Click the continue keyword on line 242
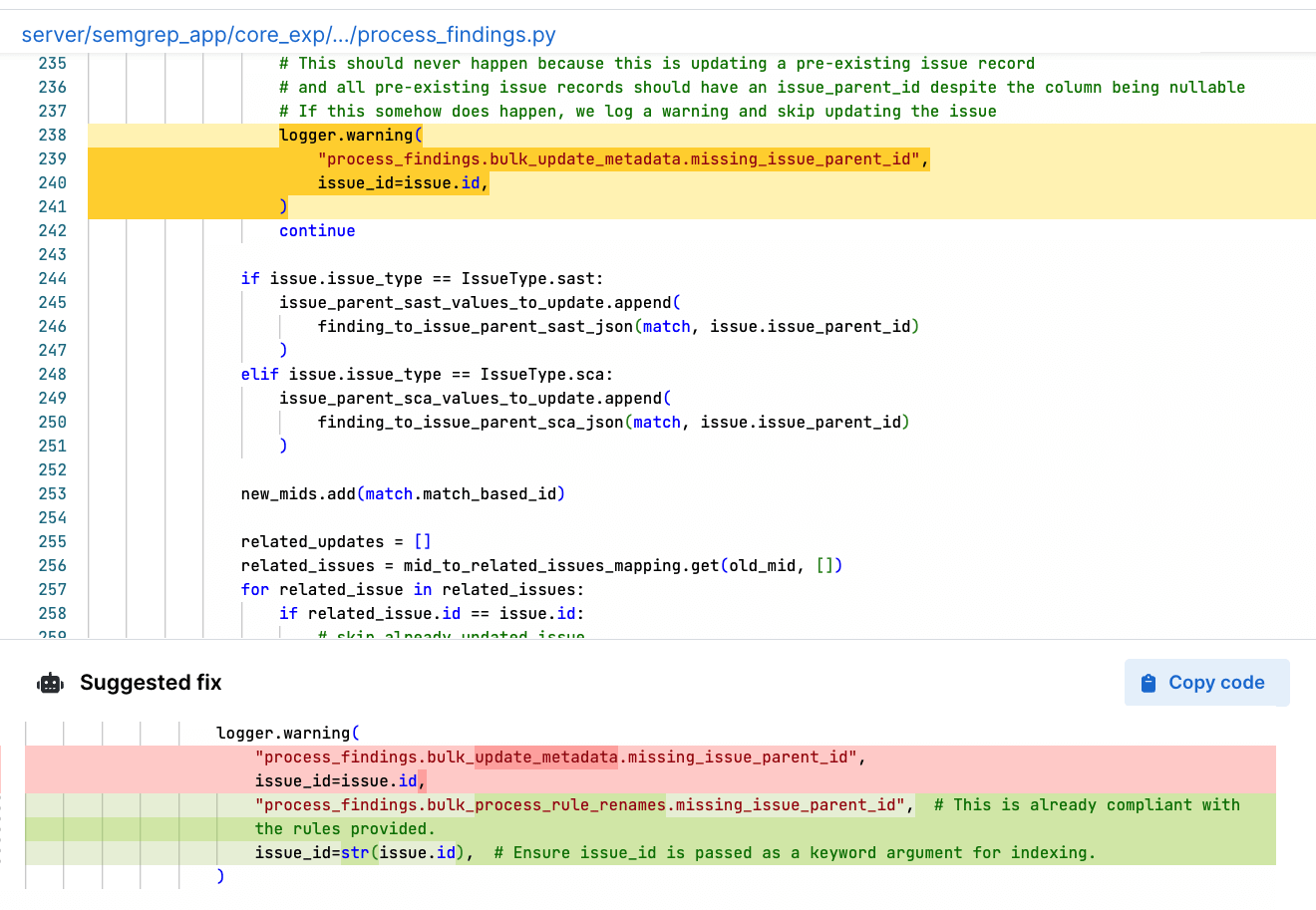Screen dimensions: 1316x910 coord(317,230)
